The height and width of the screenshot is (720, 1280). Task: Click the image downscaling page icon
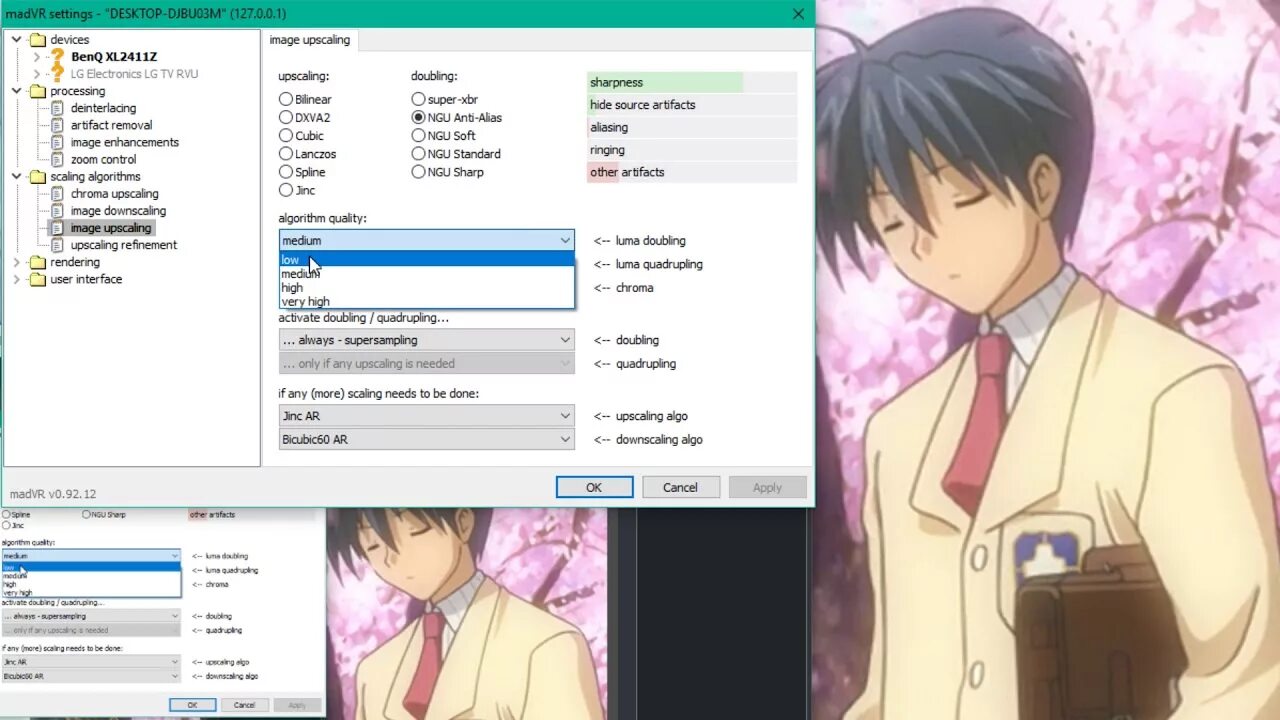tap(58, 211)
